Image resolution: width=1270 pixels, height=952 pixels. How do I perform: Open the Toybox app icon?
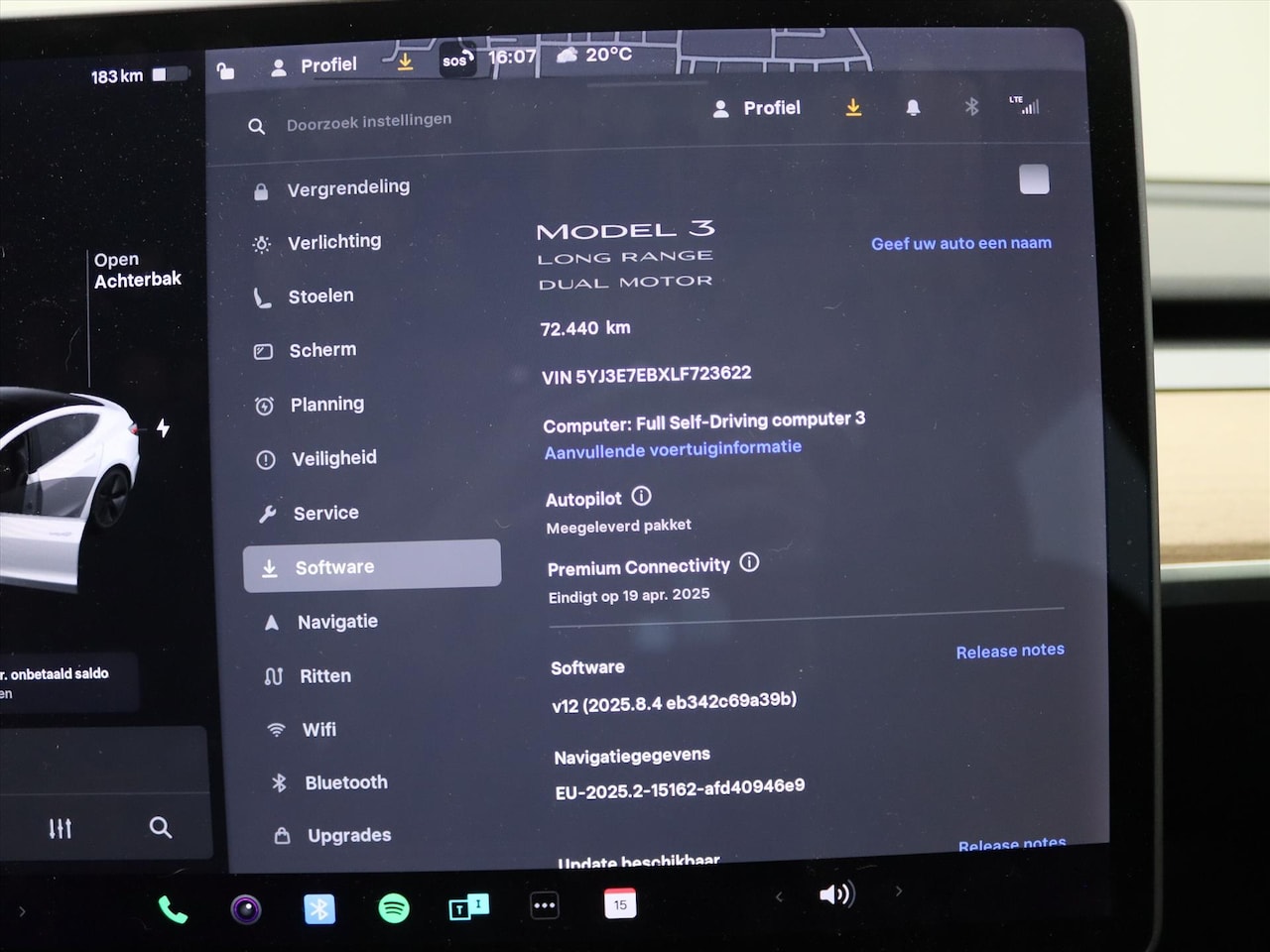[468, 906]
